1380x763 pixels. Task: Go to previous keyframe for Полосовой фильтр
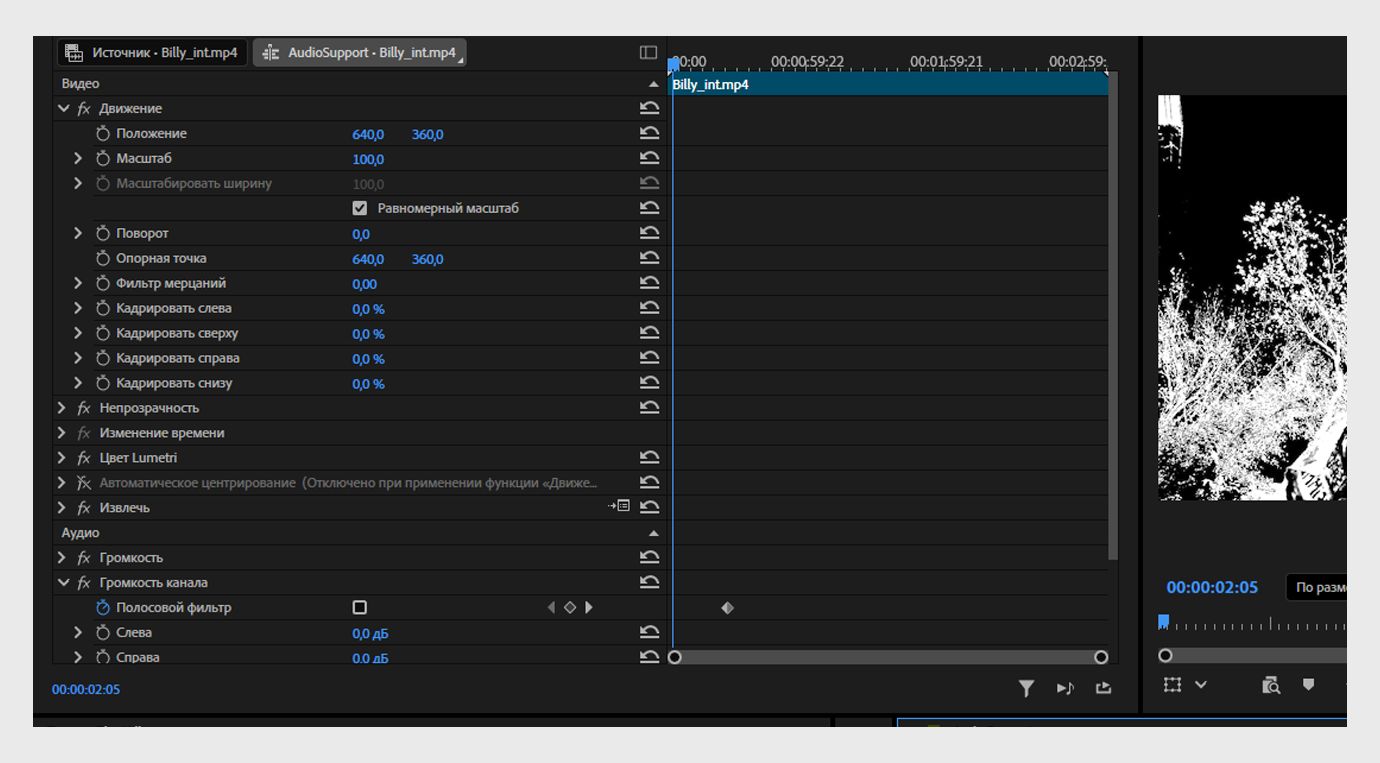[x=551, y=607]
